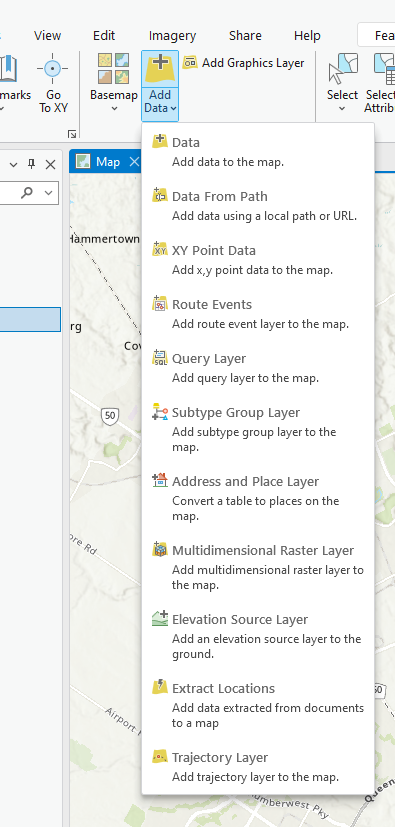Open Contents pane options chevron
The width and height of the screenshot is (395, 827).
14,165
